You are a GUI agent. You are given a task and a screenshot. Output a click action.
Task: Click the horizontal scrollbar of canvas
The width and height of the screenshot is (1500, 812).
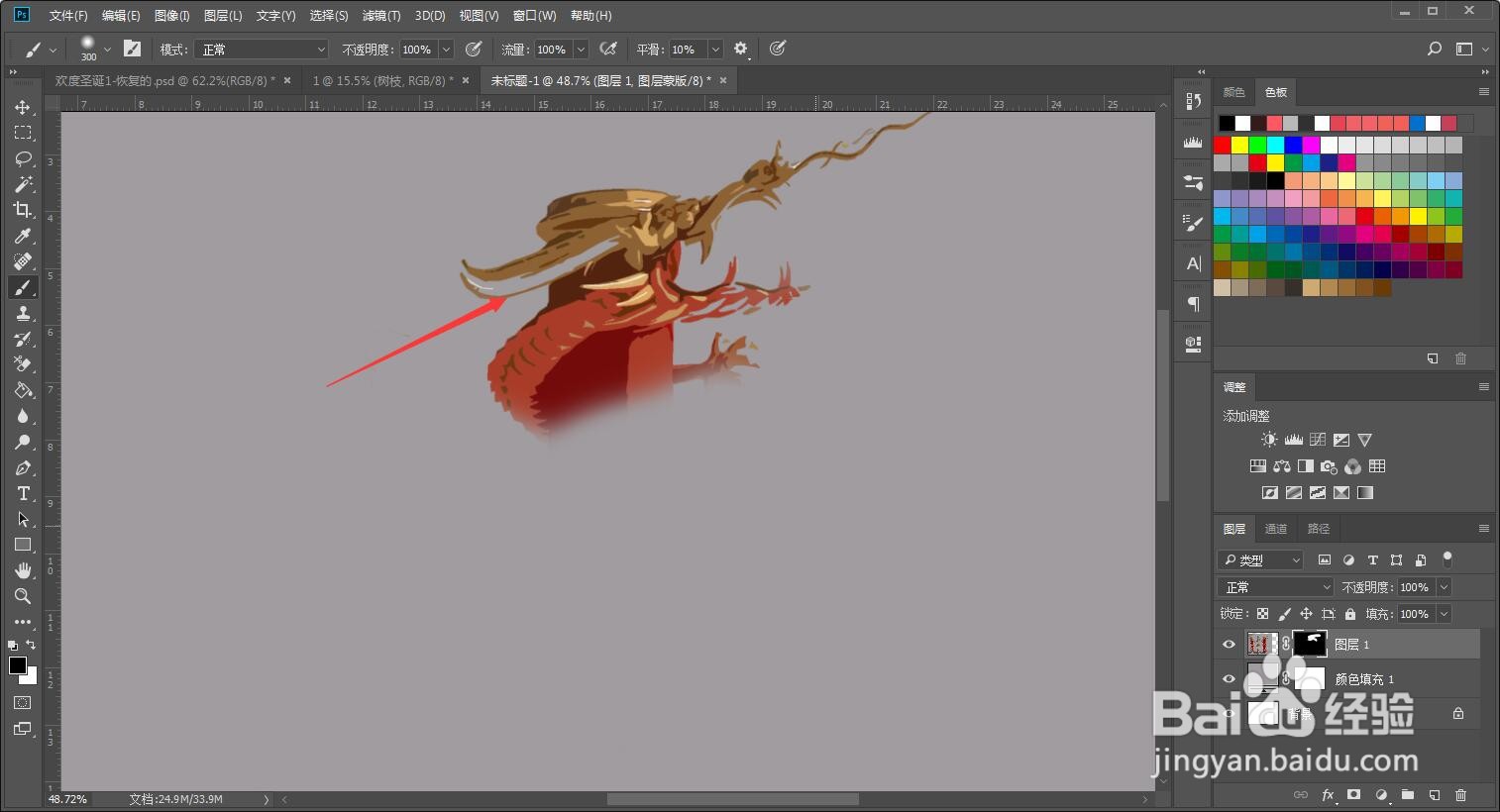732,799
